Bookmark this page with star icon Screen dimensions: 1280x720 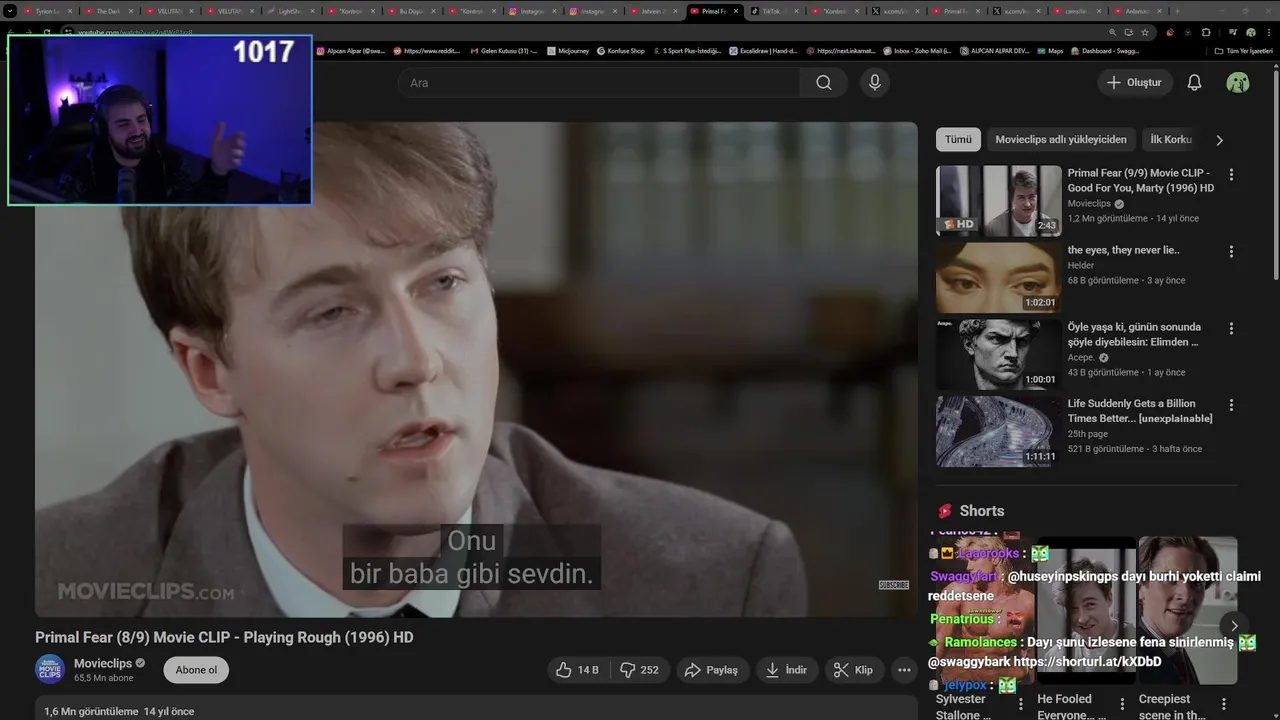pos(1145,32)
